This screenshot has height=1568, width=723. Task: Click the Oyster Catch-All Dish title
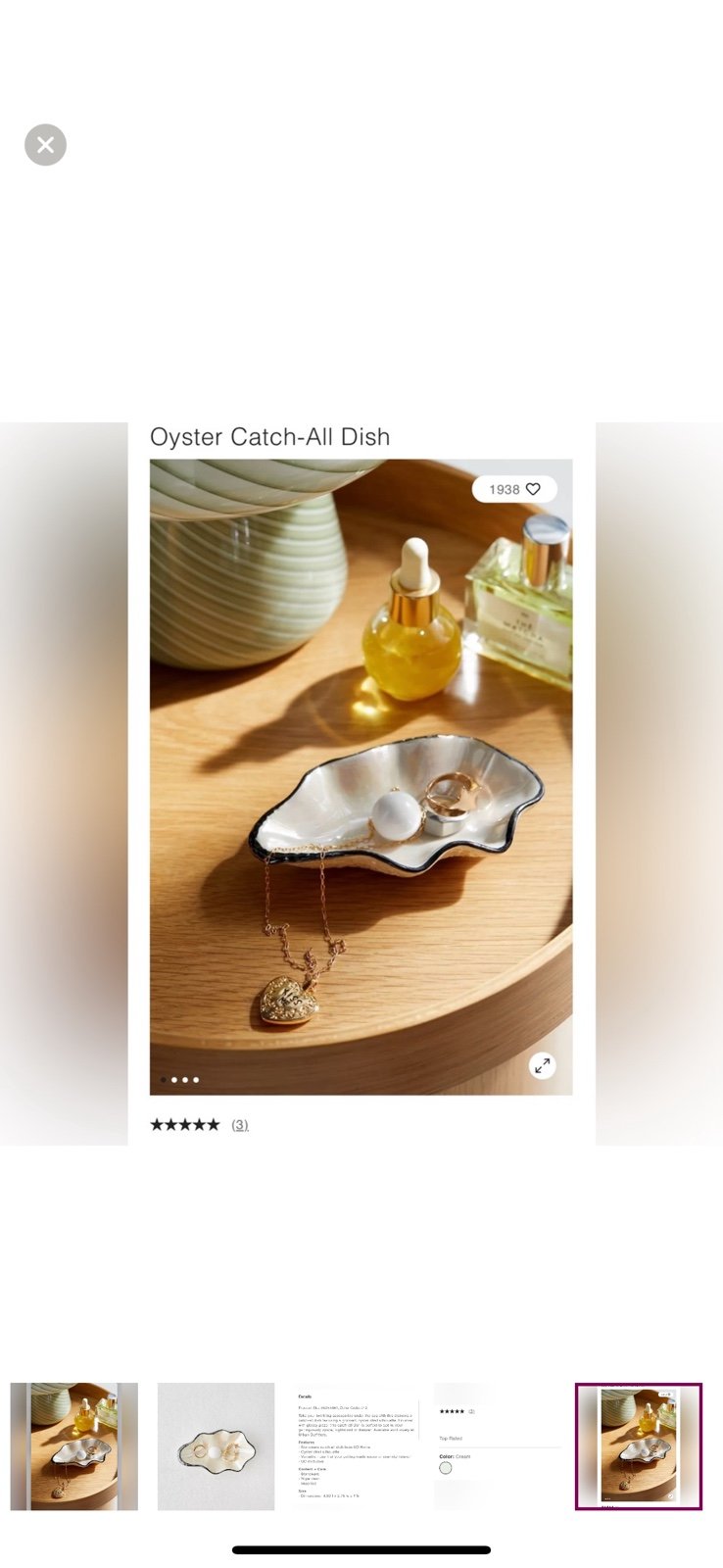[x=269, y=437]
